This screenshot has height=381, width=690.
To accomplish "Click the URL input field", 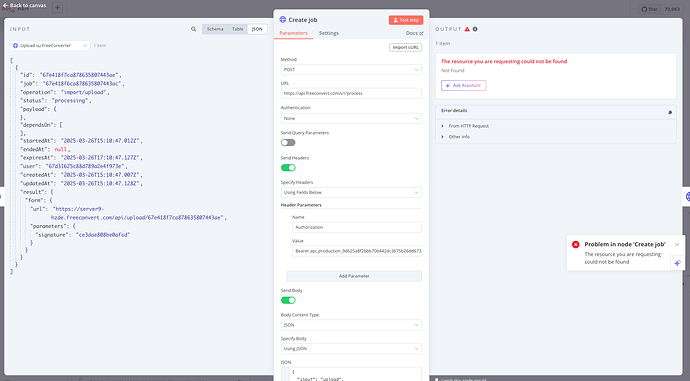I will [x=351, y=93].
